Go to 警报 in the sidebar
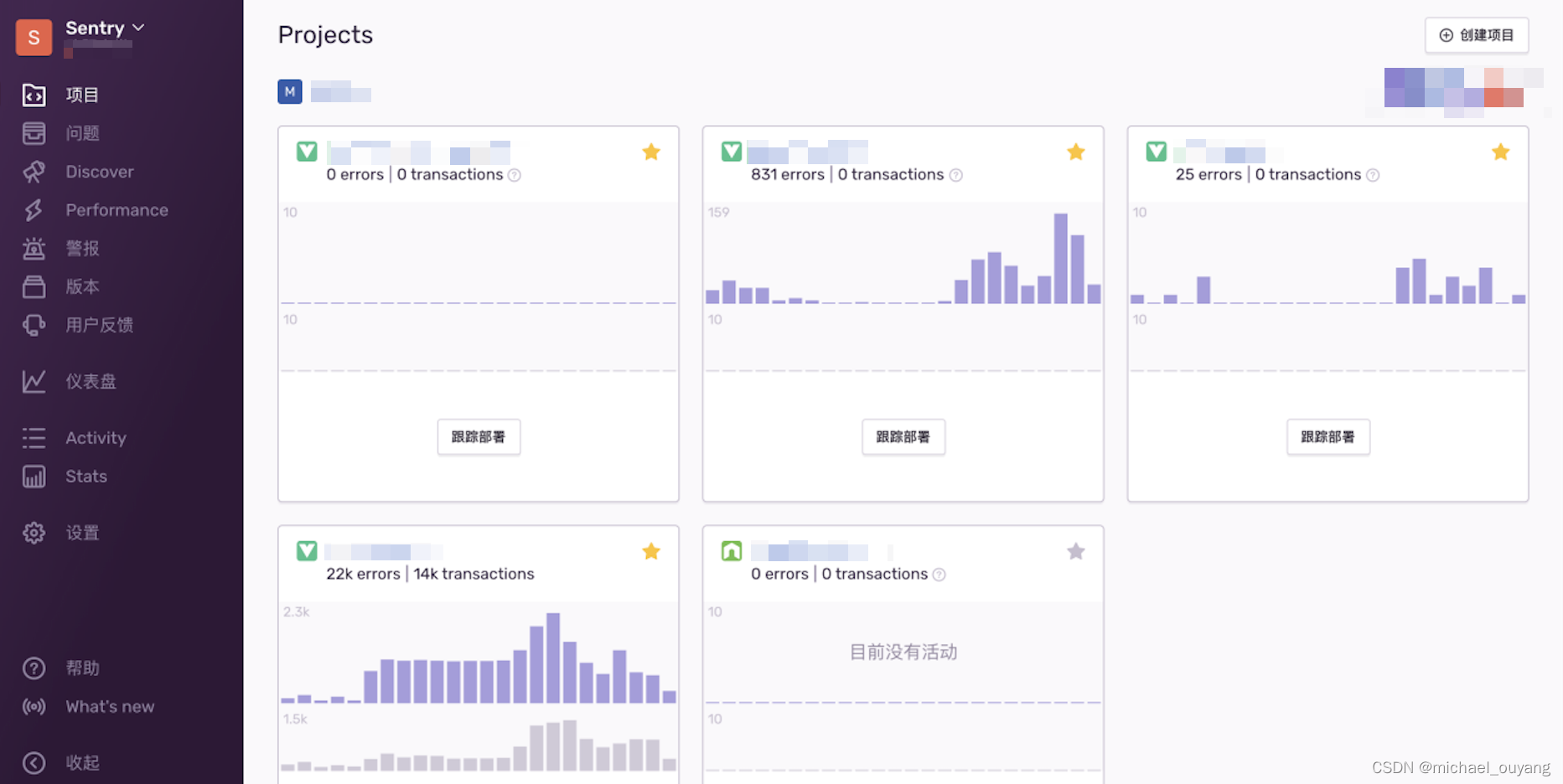Image resolution: width=1563 pixels, height=784 pixels. click(82, 249)
